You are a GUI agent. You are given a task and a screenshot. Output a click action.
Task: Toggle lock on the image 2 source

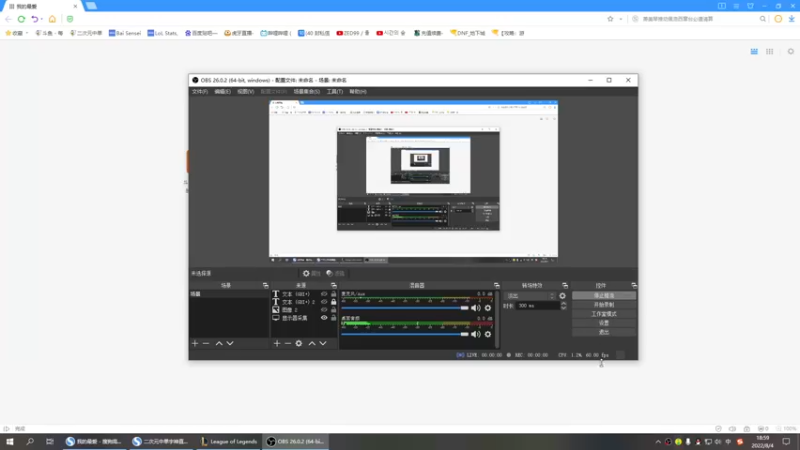(334, 310)
